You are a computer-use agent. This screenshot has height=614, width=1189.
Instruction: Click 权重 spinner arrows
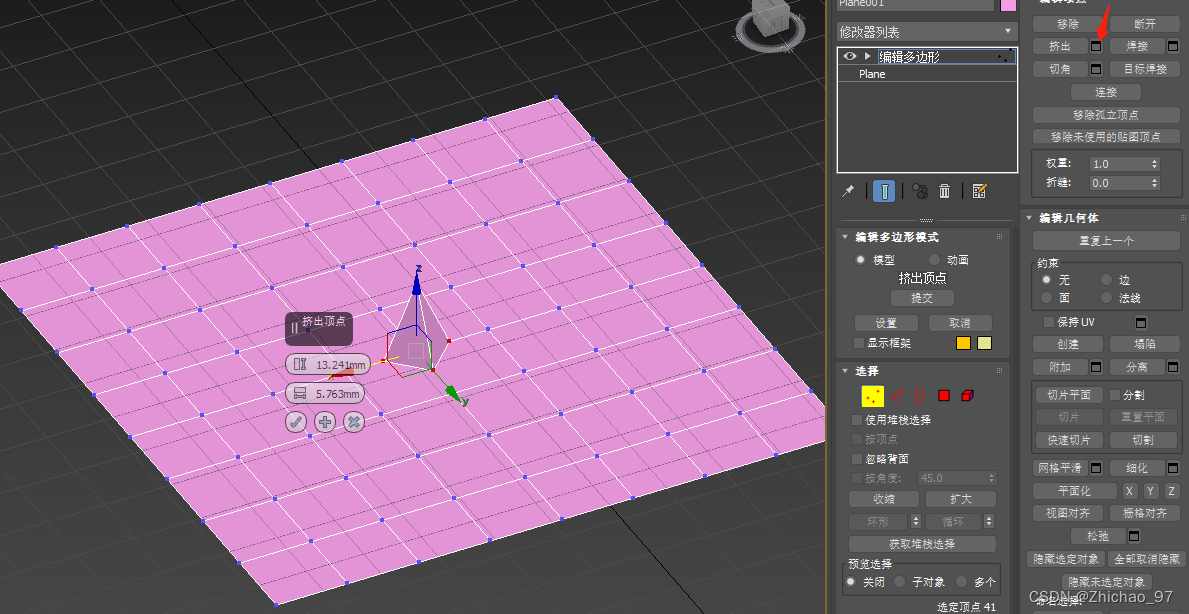[1155, 164]
